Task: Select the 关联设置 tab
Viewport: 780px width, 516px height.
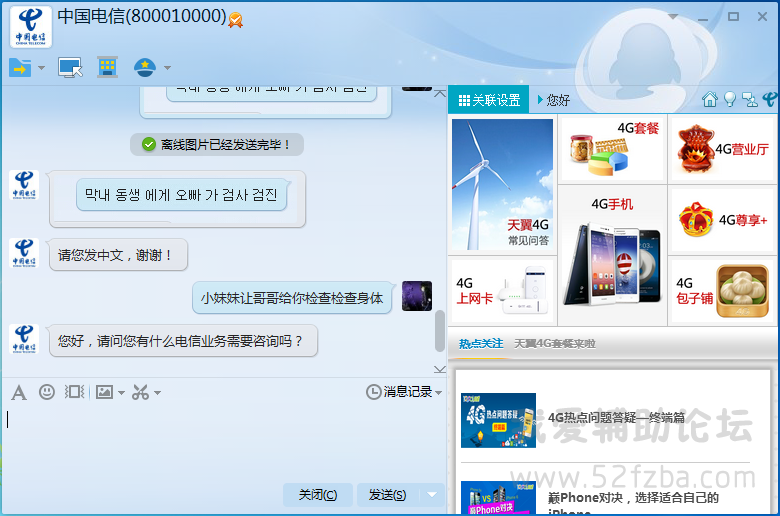Action: [489, 100]
